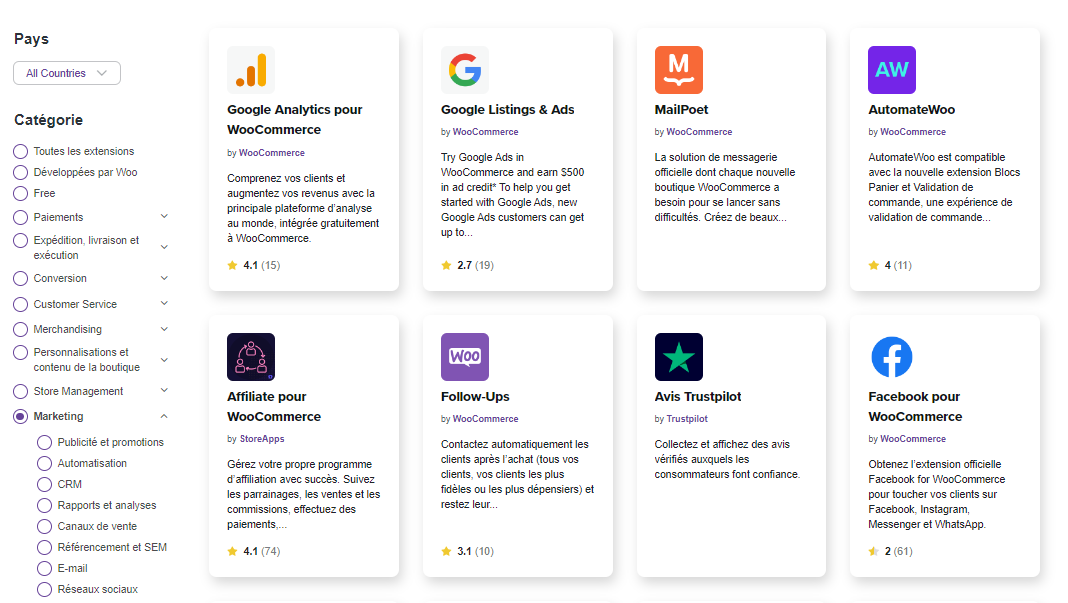Open the MailPoet logo icon
1068x603 pixels.
[678, 70]
